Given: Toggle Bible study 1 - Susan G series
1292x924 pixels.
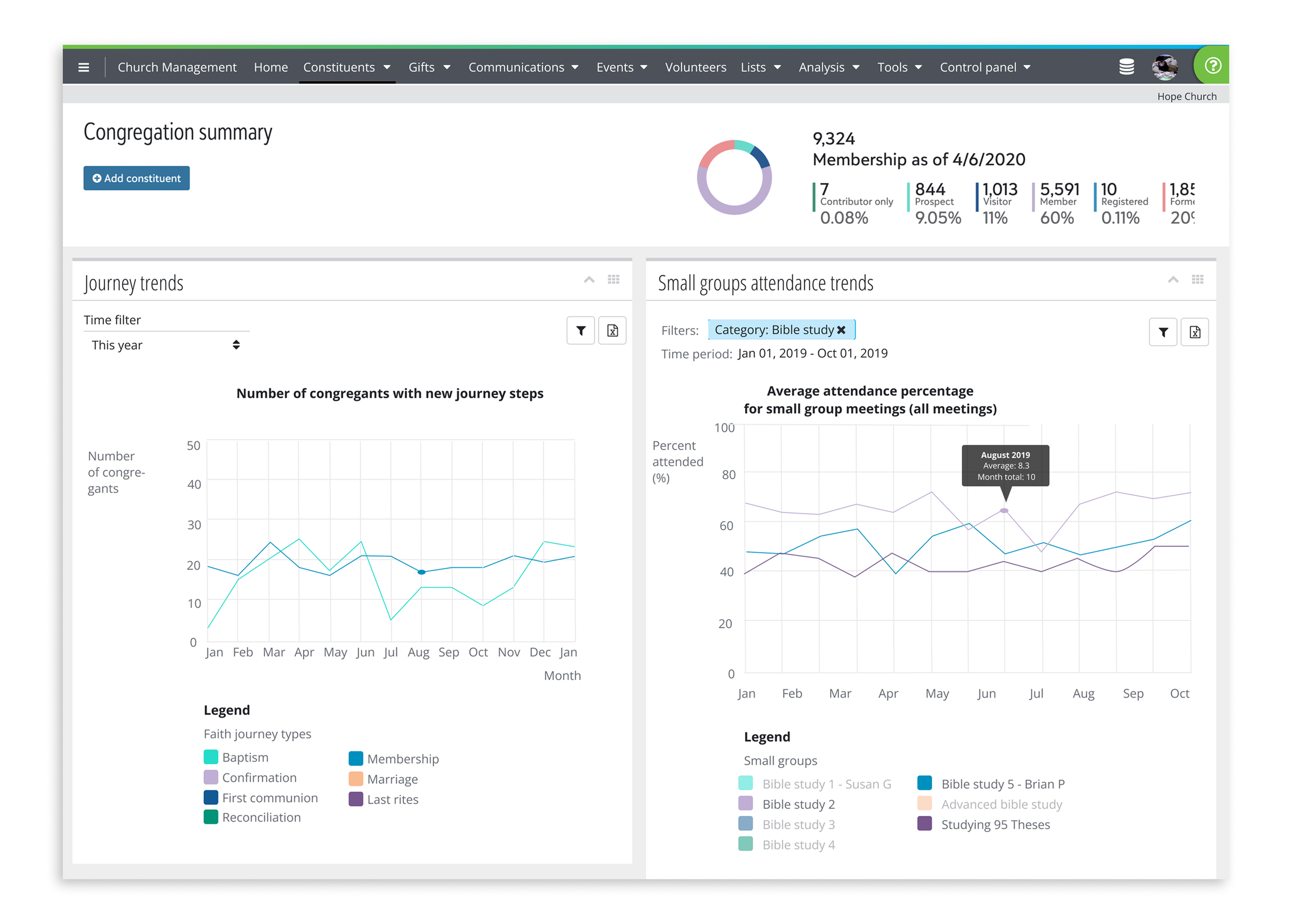Looking at the screenshot, I should point(826,784).
